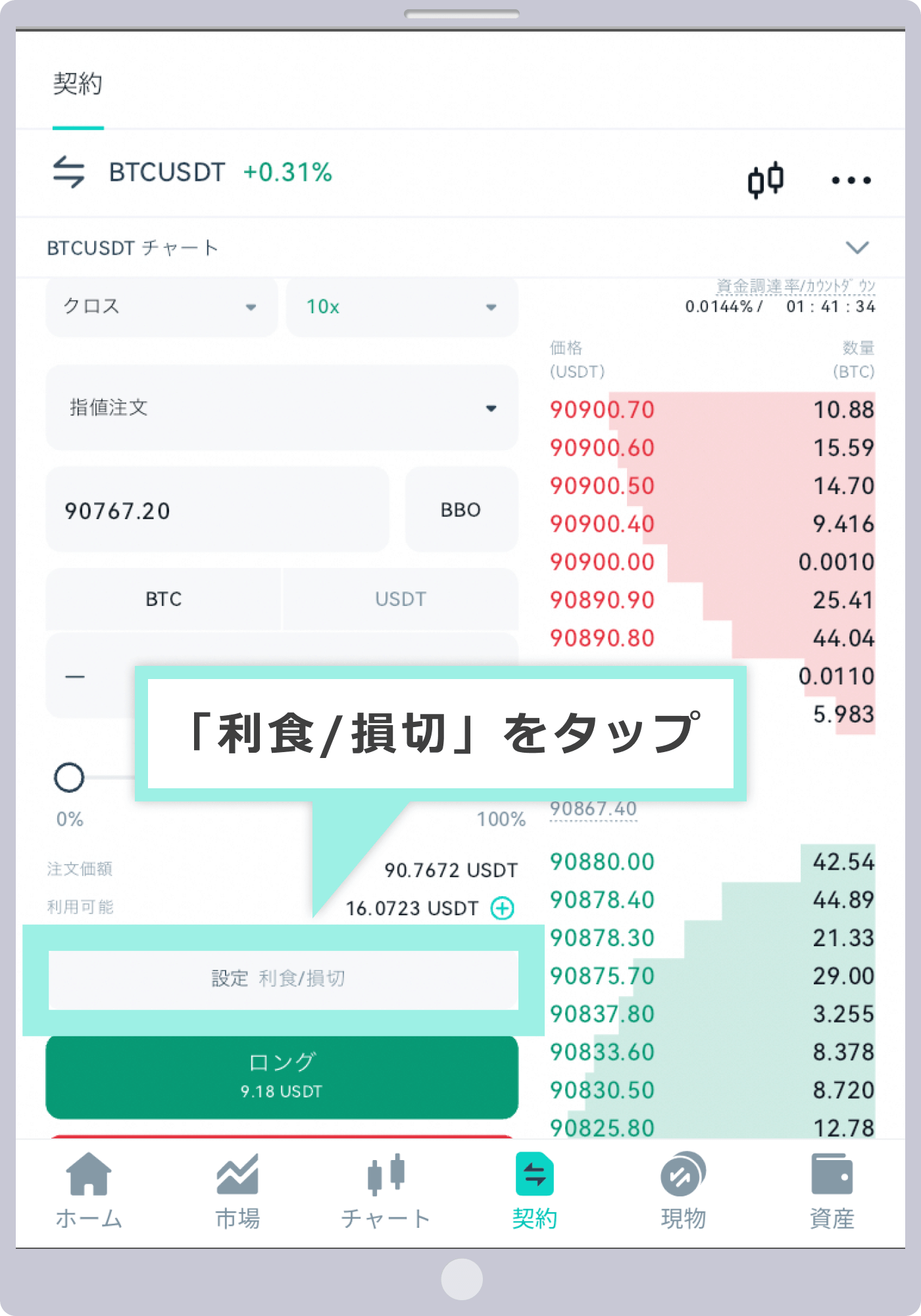
Task: Select ask price 90900.40
Action: pos(603,524)
